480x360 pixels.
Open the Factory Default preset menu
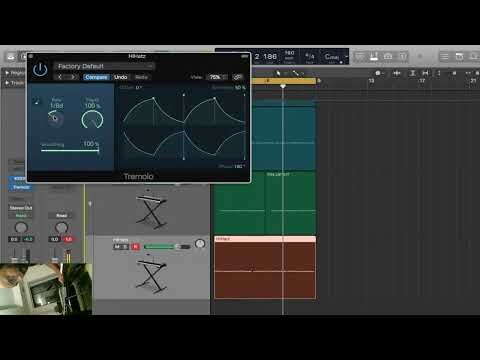[104, 66]
